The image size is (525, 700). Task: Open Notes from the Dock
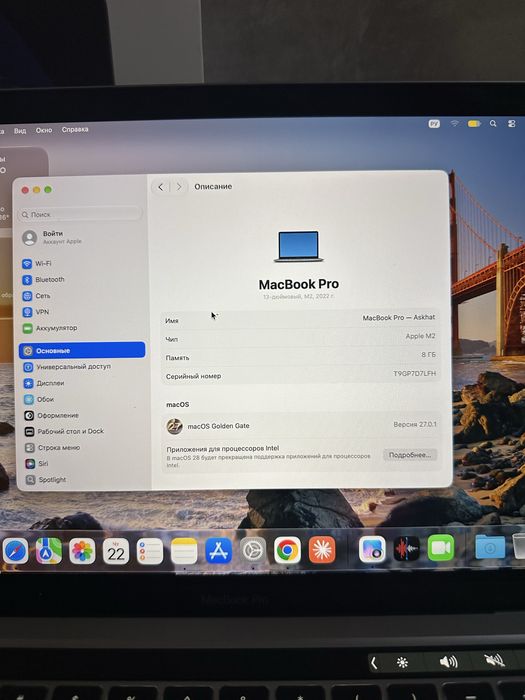coord(184,551)
